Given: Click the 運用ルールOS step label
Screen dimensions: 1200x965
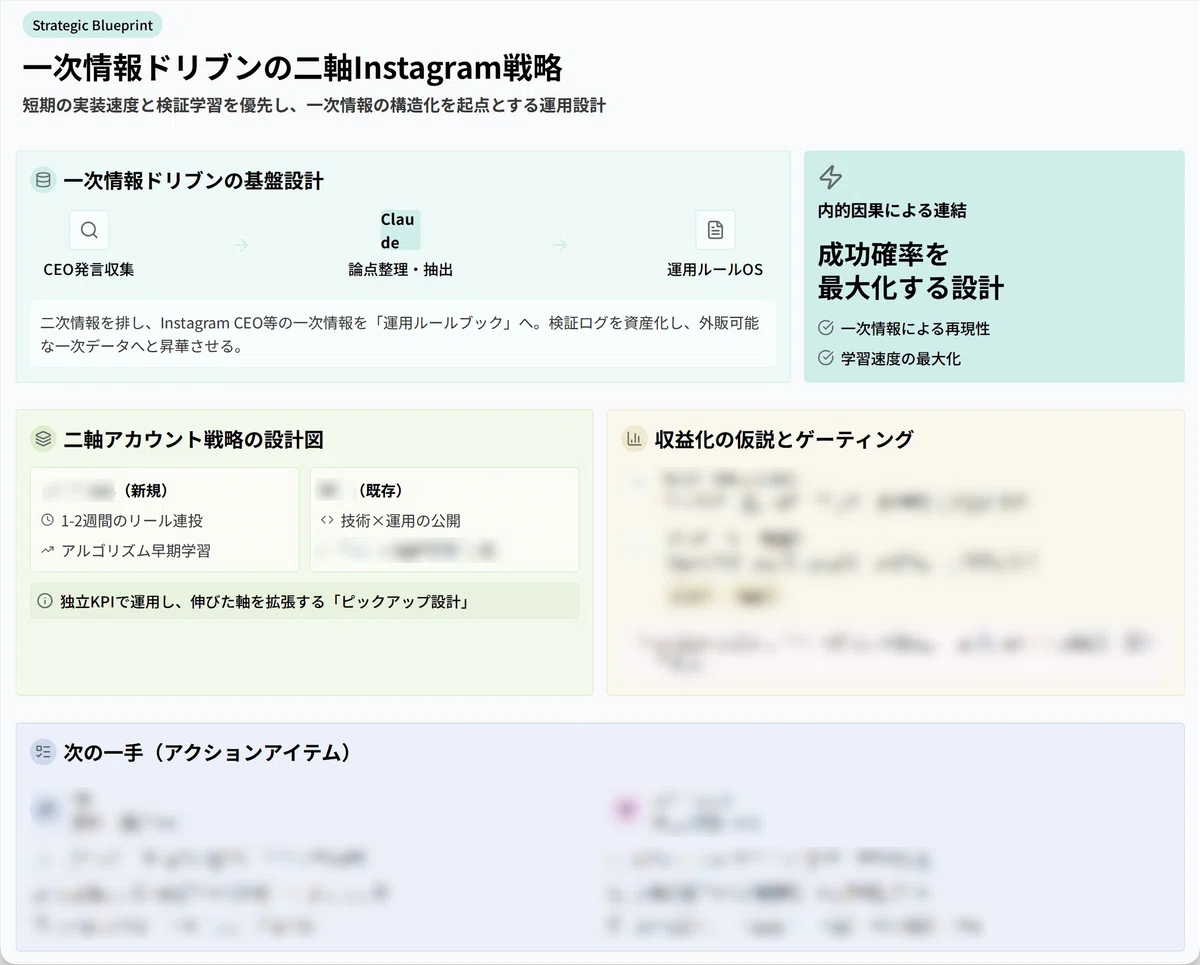Looking at the screenshot, I should [x=715, y=270].
